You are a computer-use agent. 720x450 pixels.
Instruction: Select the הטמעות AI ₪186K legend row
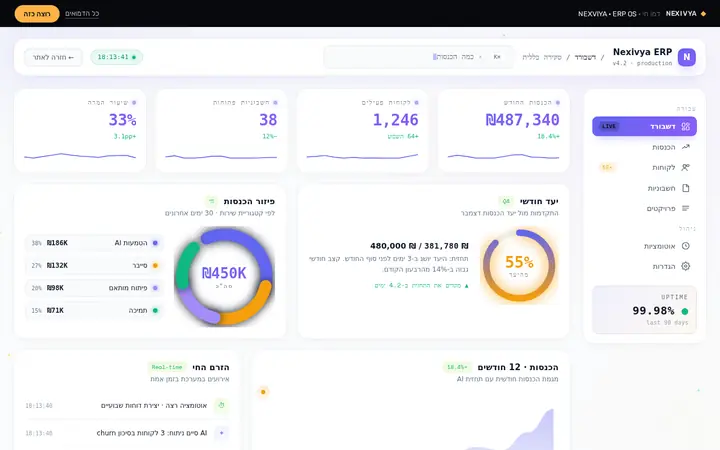[94, 243]
